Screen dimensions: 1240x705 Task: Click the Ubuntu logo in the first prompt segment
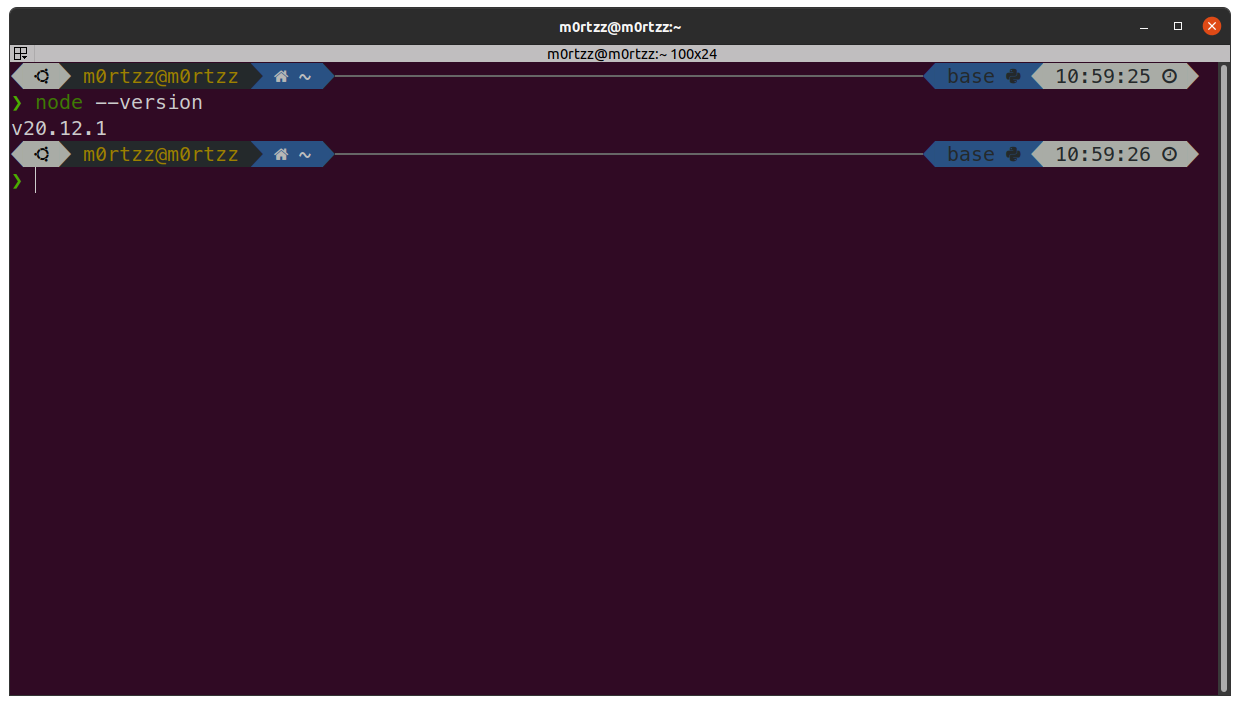(x=41, y=75)
